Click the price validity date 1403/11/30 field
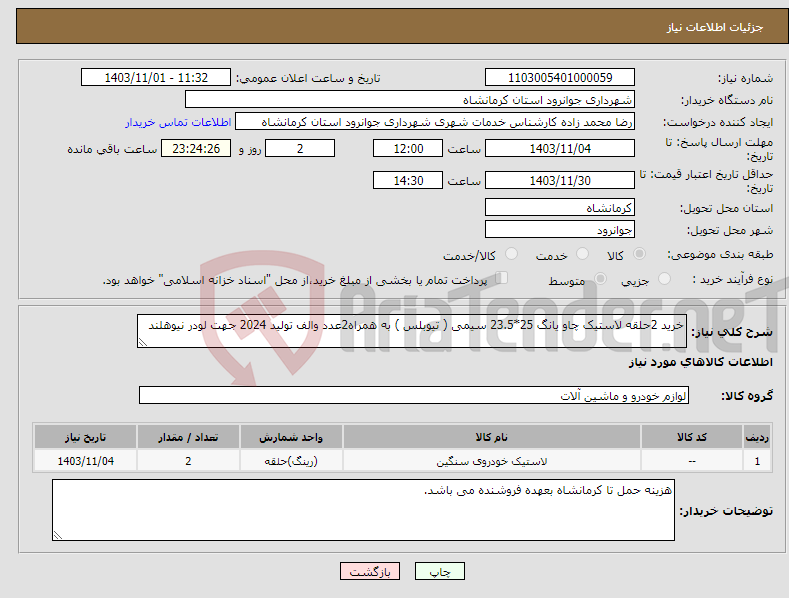Screen dimensions: 789x598 point(560,180)
